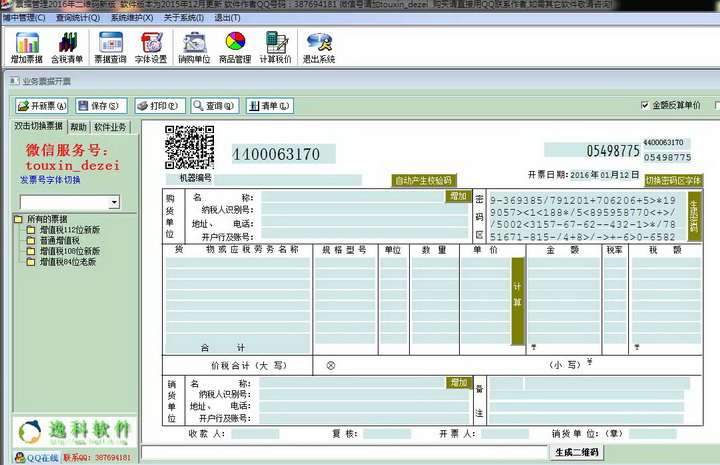Click the 机器编号 input field
Screen dimensions: 720x465
[288, 179]
